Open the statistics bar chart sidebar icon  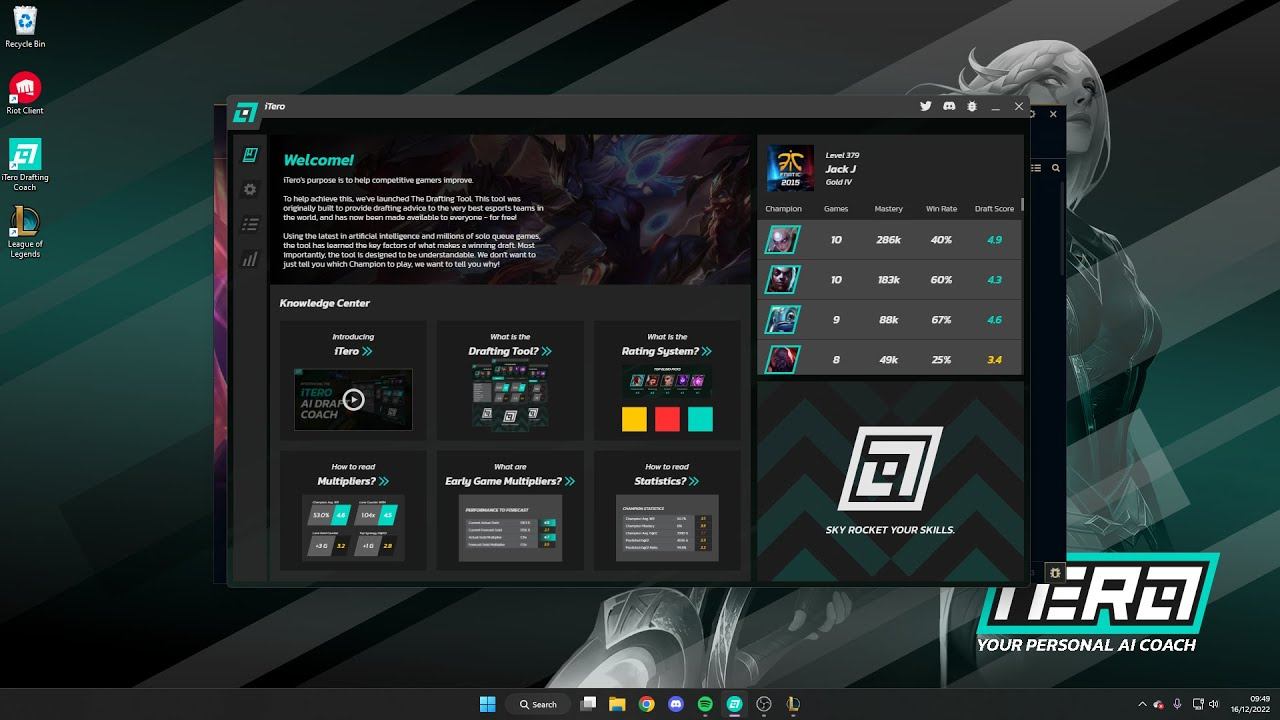coord(250,259)
